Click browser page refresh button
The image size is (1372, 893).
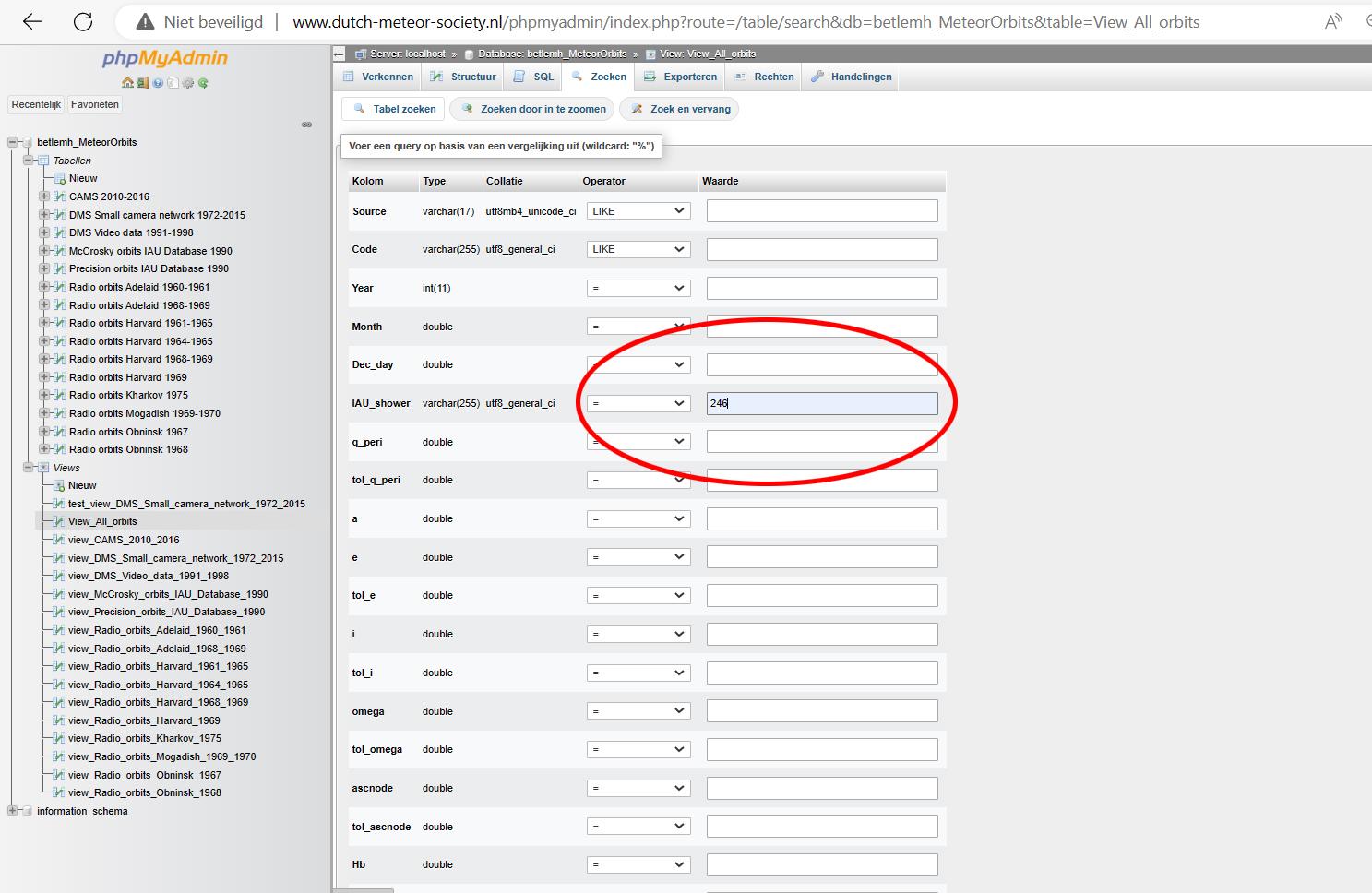[x=83, y=22]
